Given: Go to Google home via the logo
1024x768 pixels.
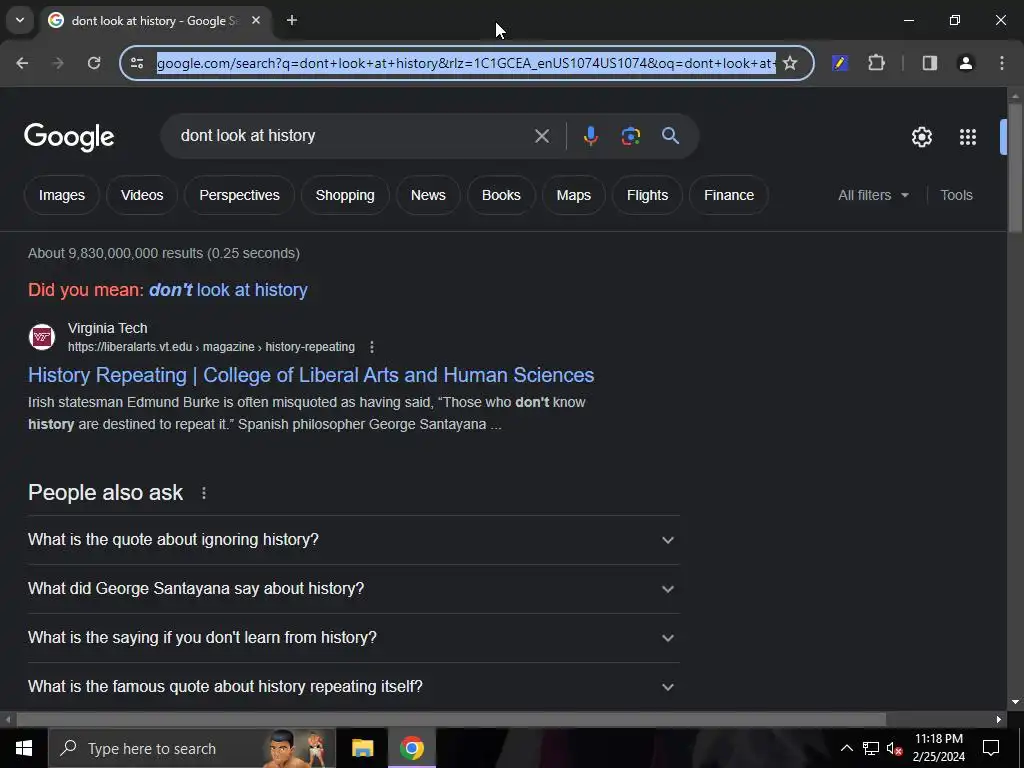Looking at the screenshot, I should click(x=69, y=137).
